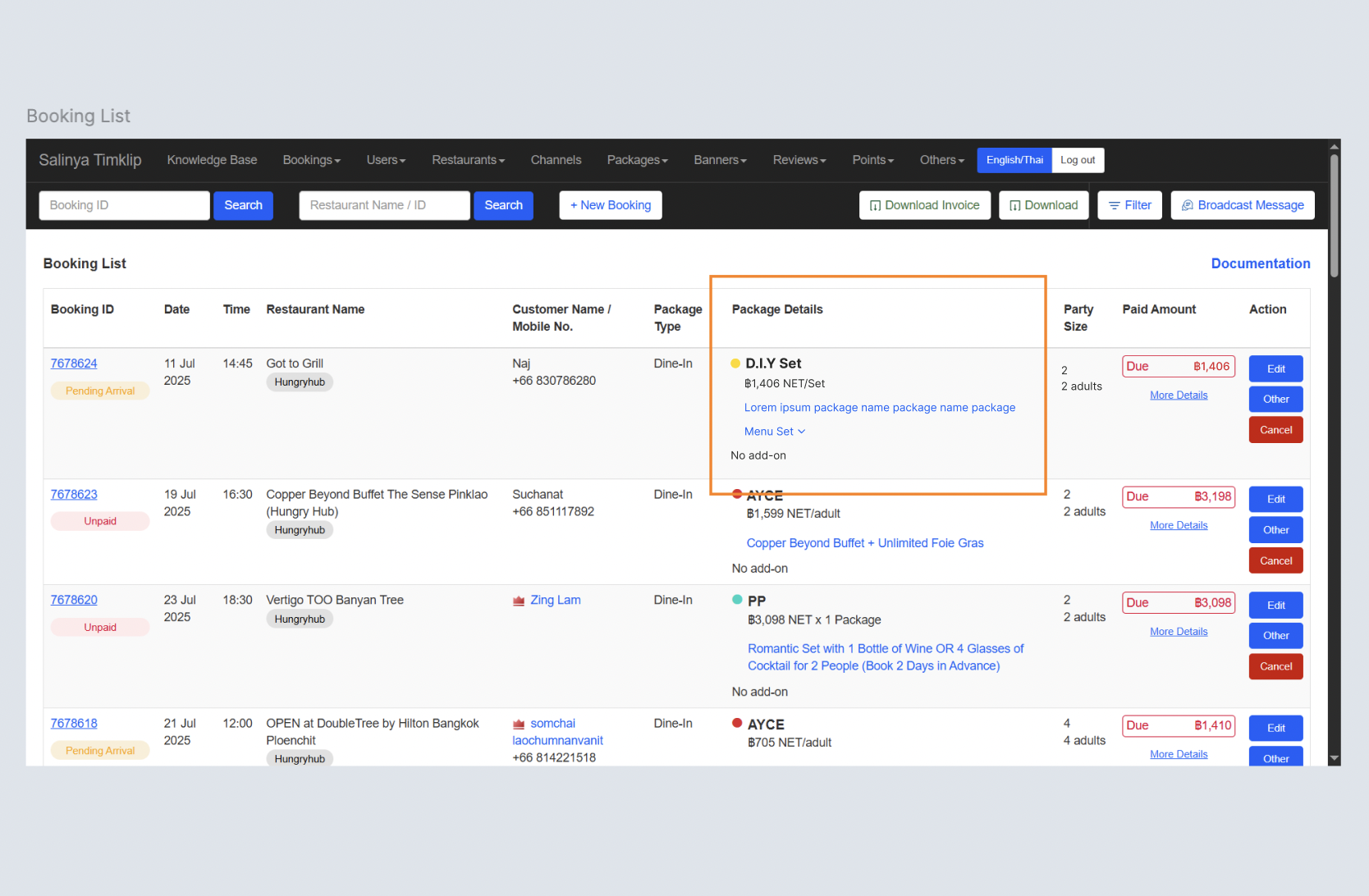Click the Download button in toolbar
This screenshot has height=896, width=1369.
(1043, 205)
